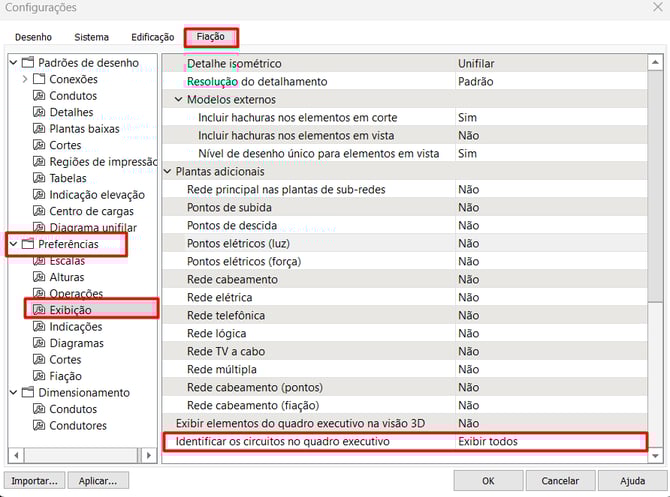Select the Diagramas icon under Preferências

tap(40, 343)
